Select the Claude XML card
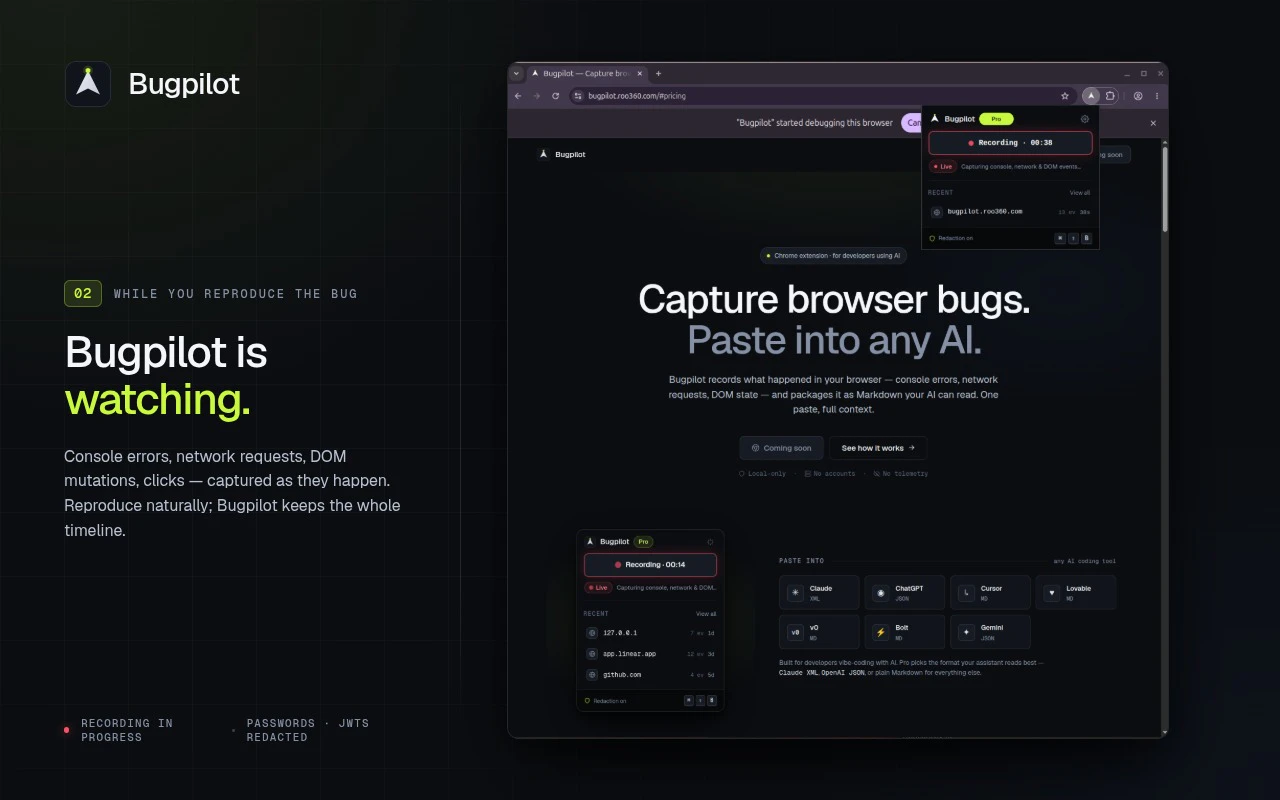This screenshot has height=800, width=1280. (819, 592)
